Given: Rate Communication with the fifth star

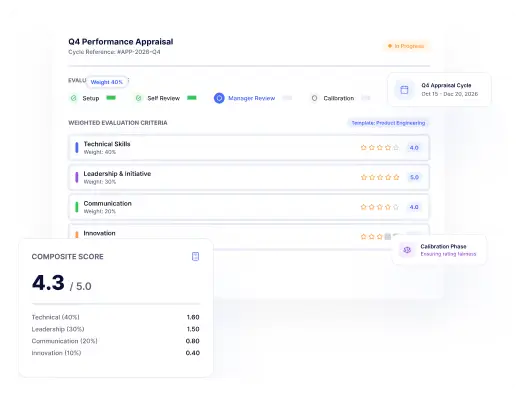Looking at the screenshot, I should pos(396,207).
